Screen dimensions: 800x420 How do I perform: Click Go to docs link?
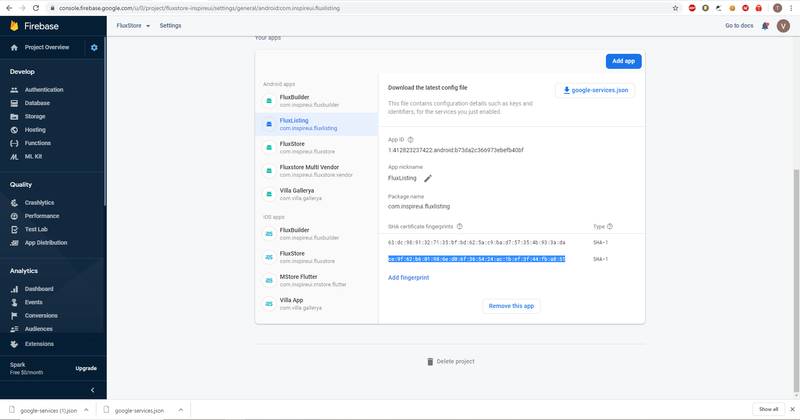(739, 26)
